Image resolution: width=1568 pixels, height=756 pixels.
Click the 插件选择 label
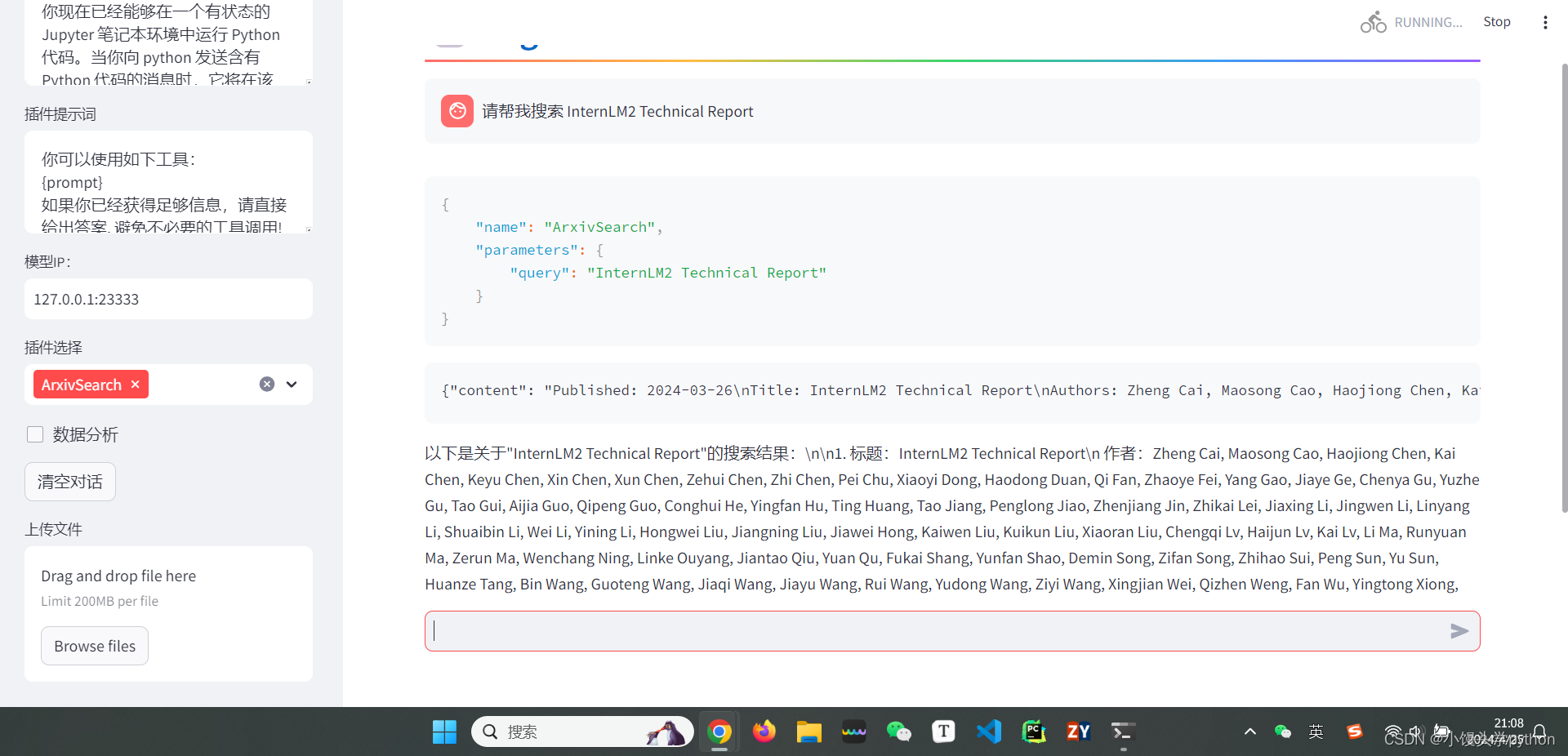[53, 347]
